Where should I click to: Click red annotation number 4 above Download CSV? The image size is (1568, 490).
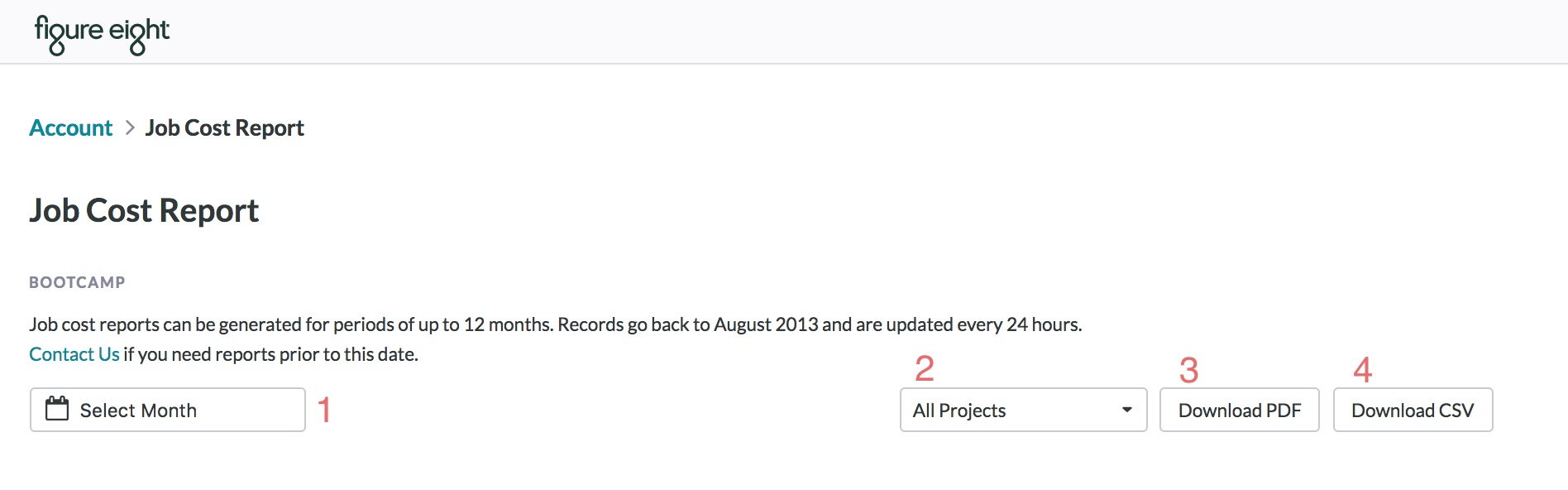point(1362,370)
